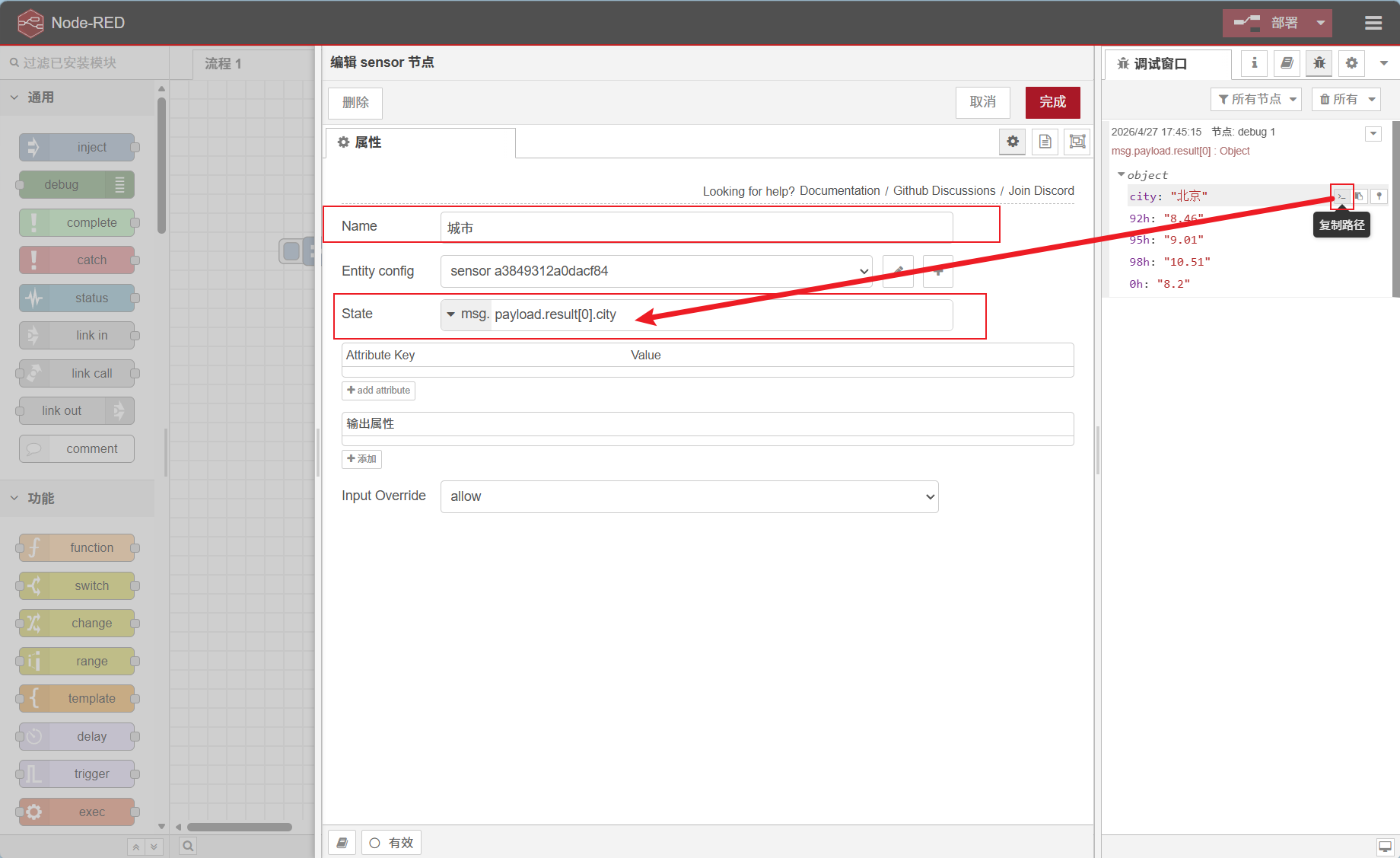
Task: Select the debug node in palette
Action: [77, 184]
